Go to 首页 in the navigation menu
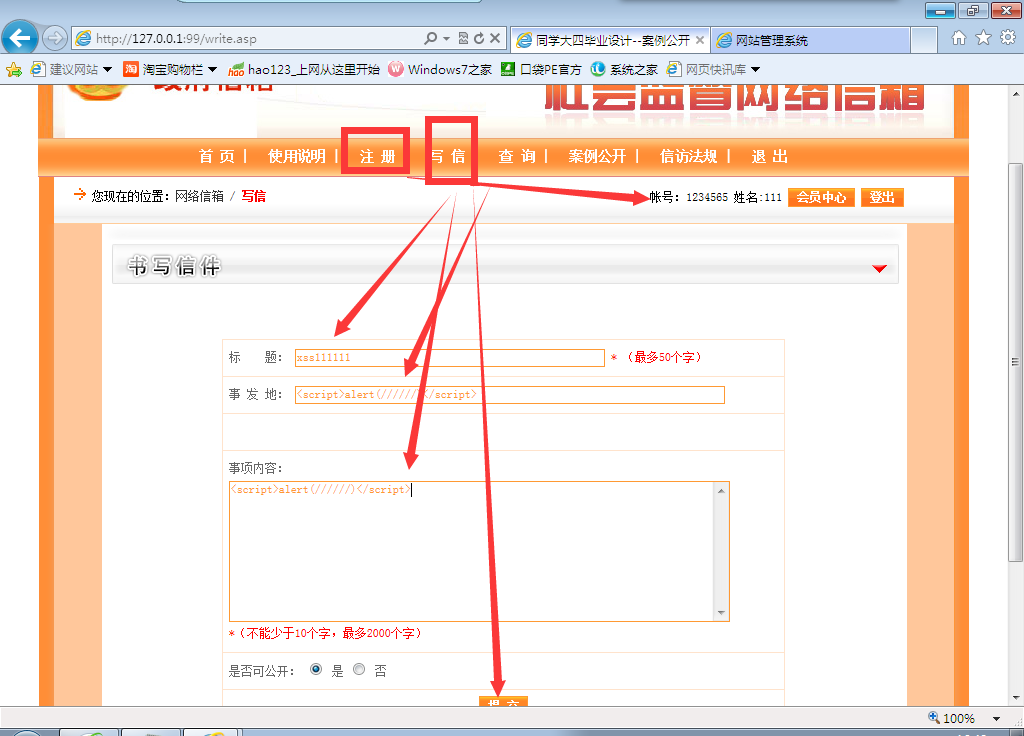The height and width of the screenshot is (736, 1024). 217,156
